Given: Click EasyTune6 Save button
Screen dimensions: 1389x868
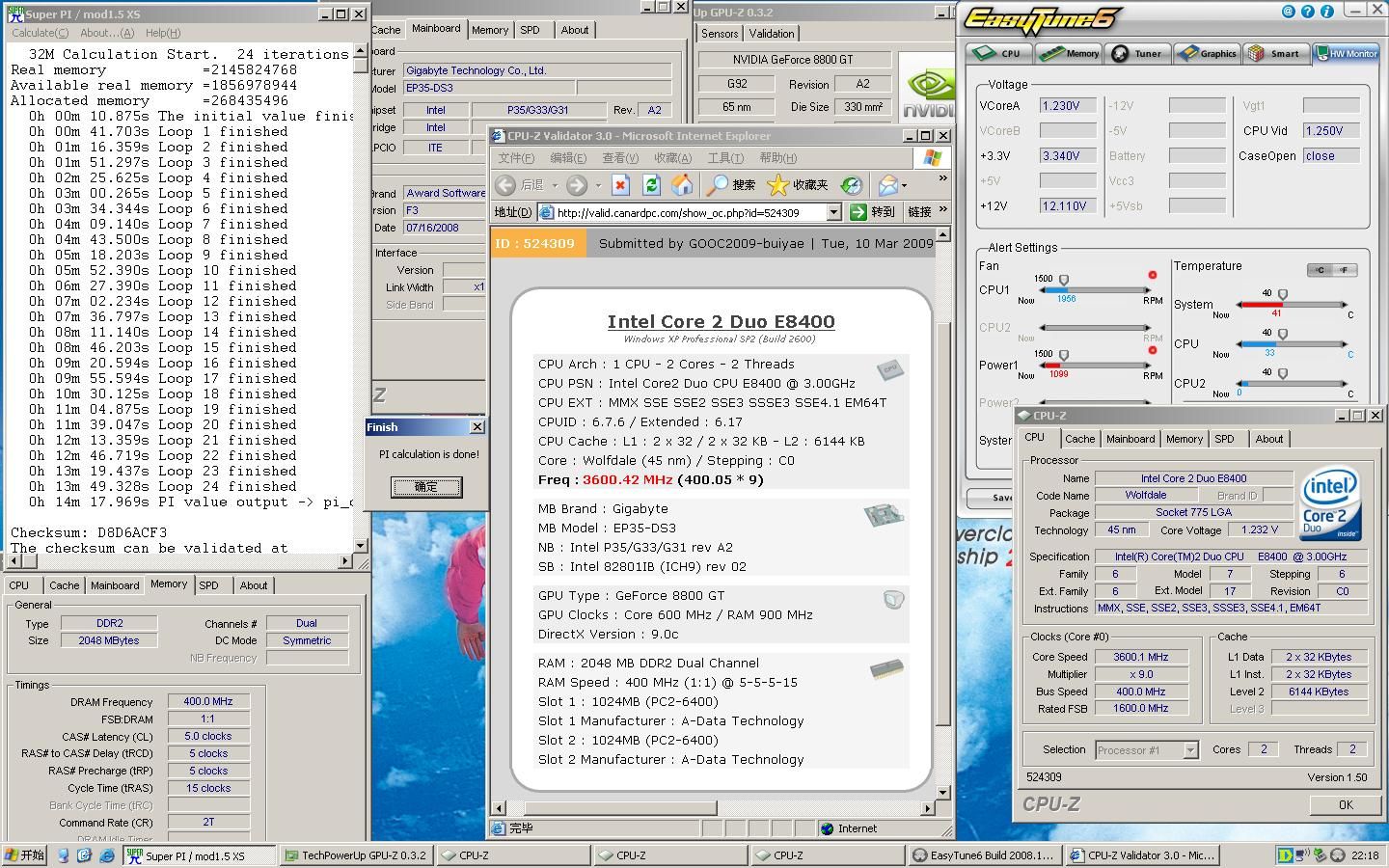Looking at the screenshot, I should pyautogui.click(x=992, y=498).
